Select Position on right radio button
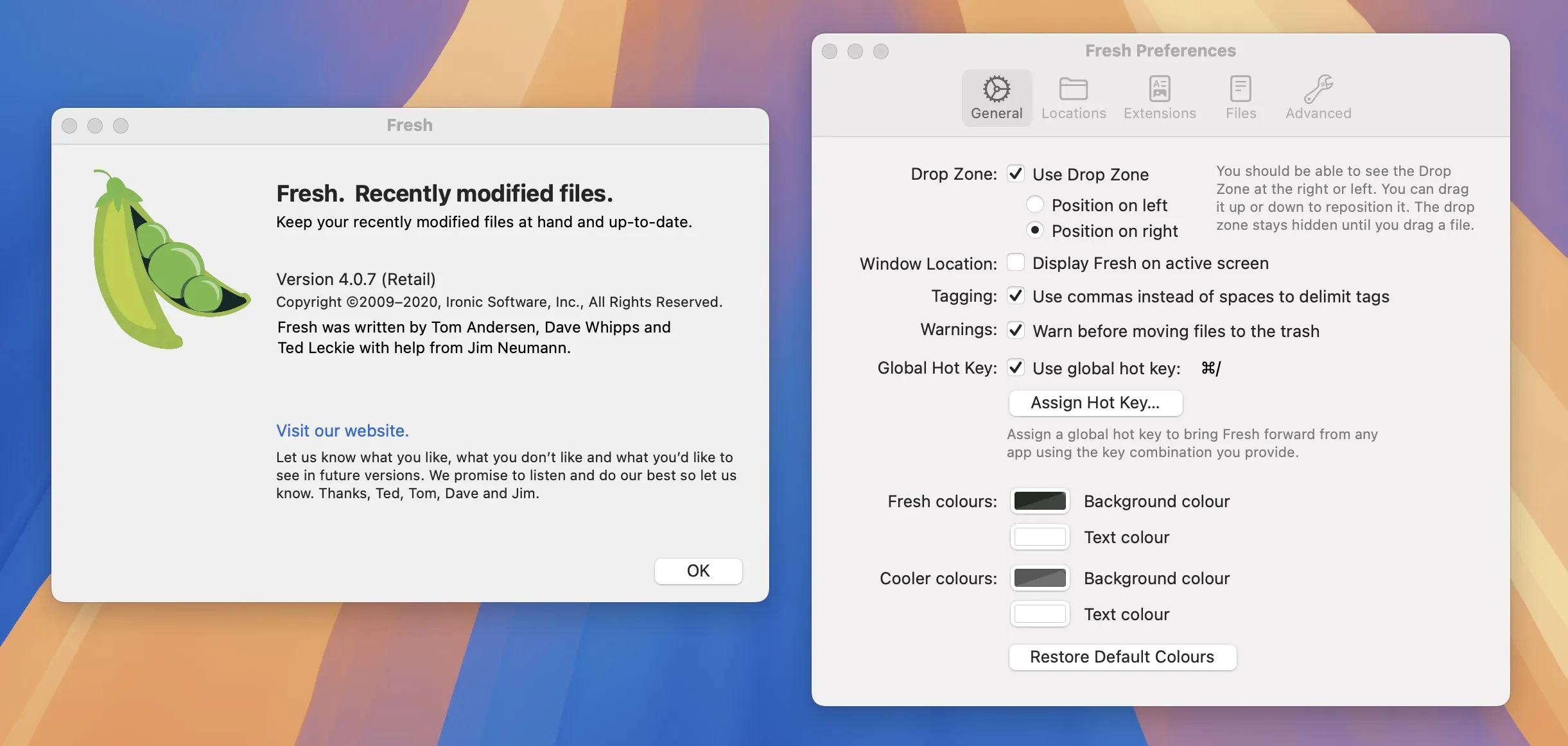Viewport: 1568px width, 746px height. click(x=1034, y=230)
